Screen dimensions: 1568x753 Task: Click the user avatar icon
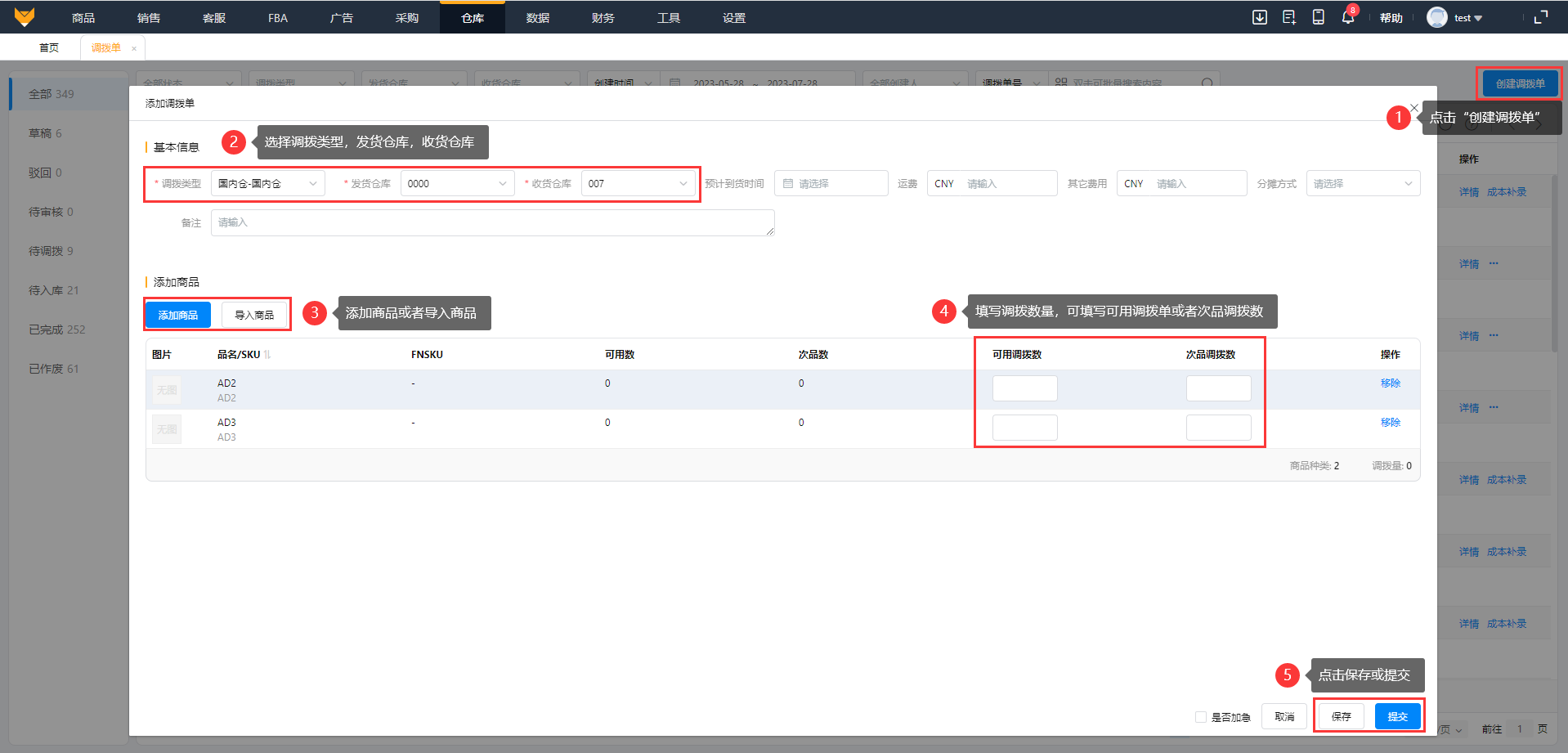(x=1436, y=17)
